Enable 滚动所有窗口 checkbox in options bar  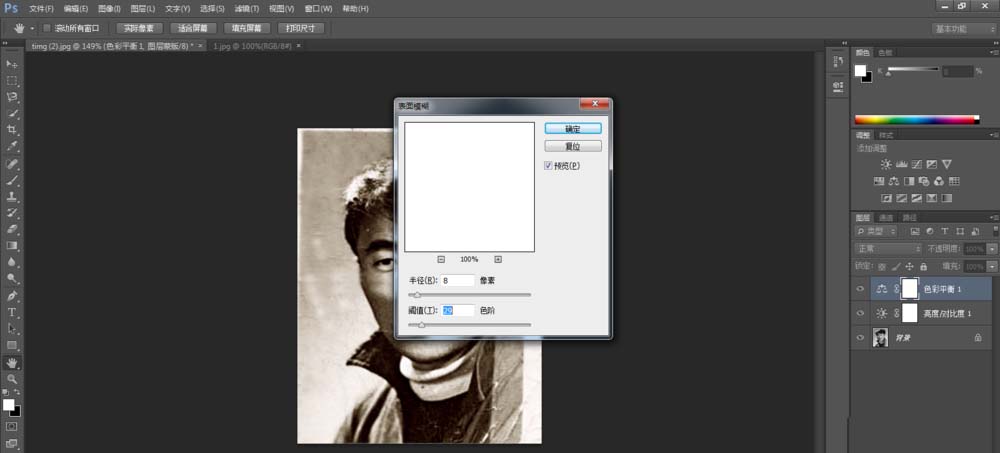47,28
